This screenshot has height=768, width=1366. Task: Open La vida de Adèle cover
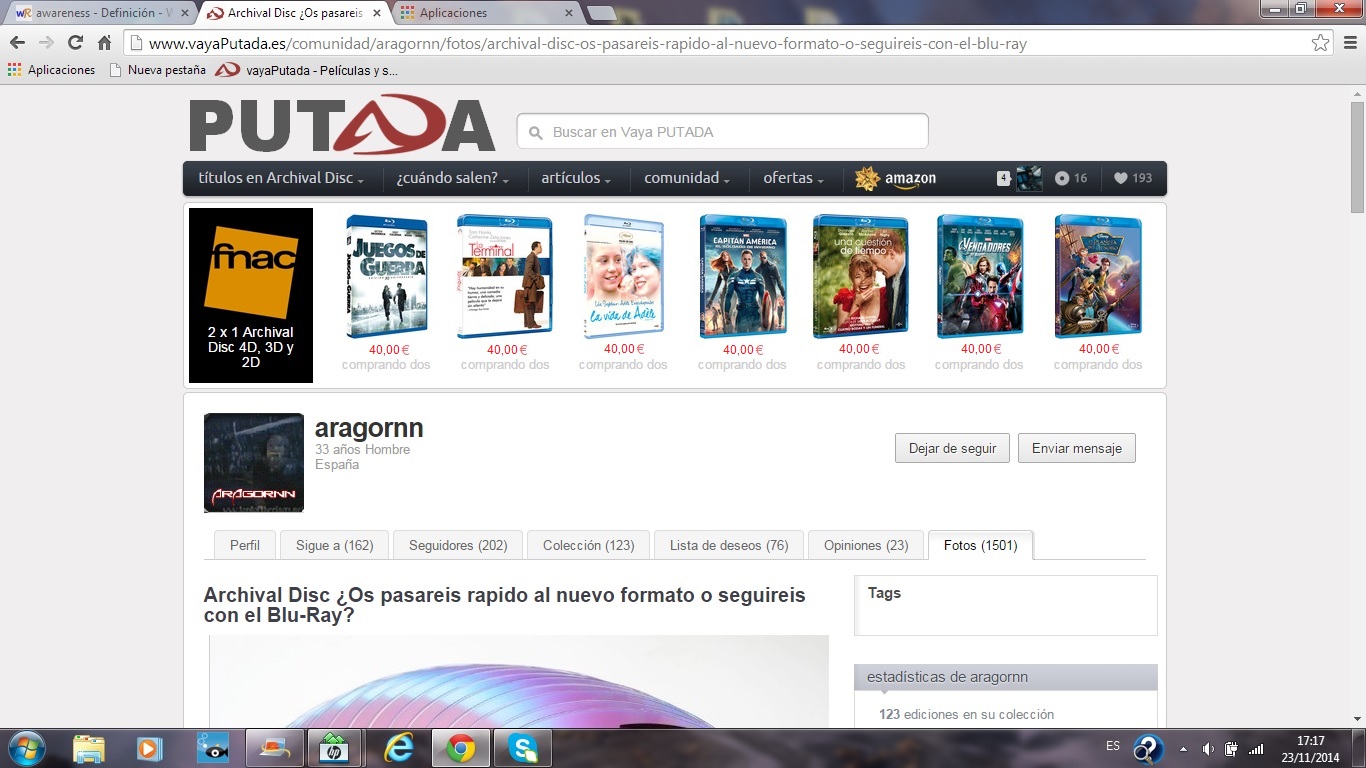click(623, 277)
